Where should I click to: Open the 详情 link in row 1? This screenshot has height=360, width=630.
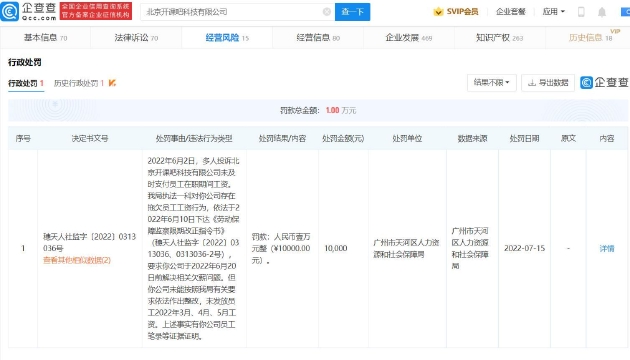(x=607, y=249)
